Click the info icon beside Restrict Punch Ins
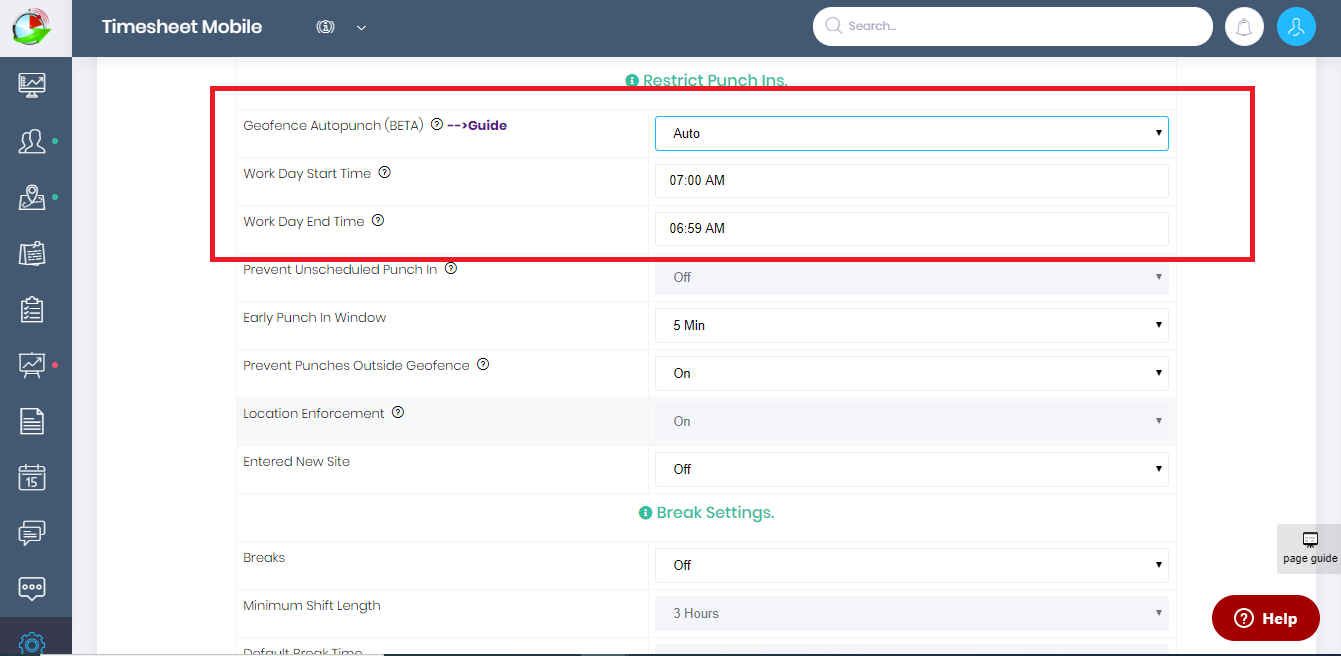Image resolution: width=1341 pixels, height=656 pixels. [x=632, y=81]
